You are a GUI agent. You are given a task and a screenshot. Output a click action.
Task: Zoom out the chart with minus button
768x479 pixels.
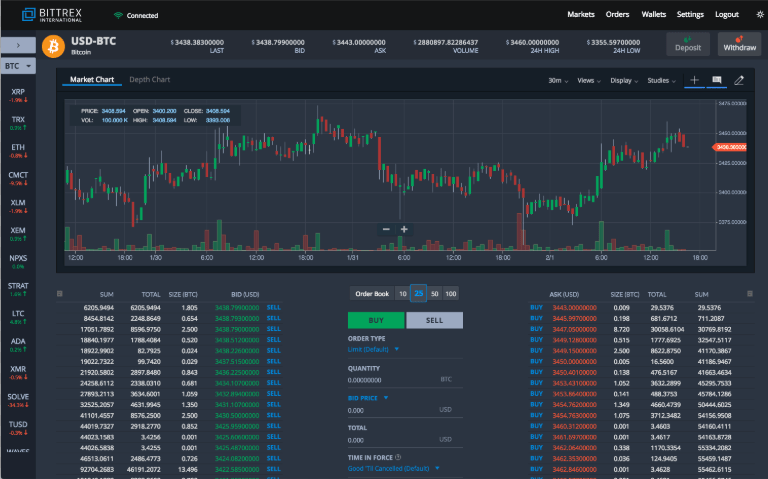(386, 229)
